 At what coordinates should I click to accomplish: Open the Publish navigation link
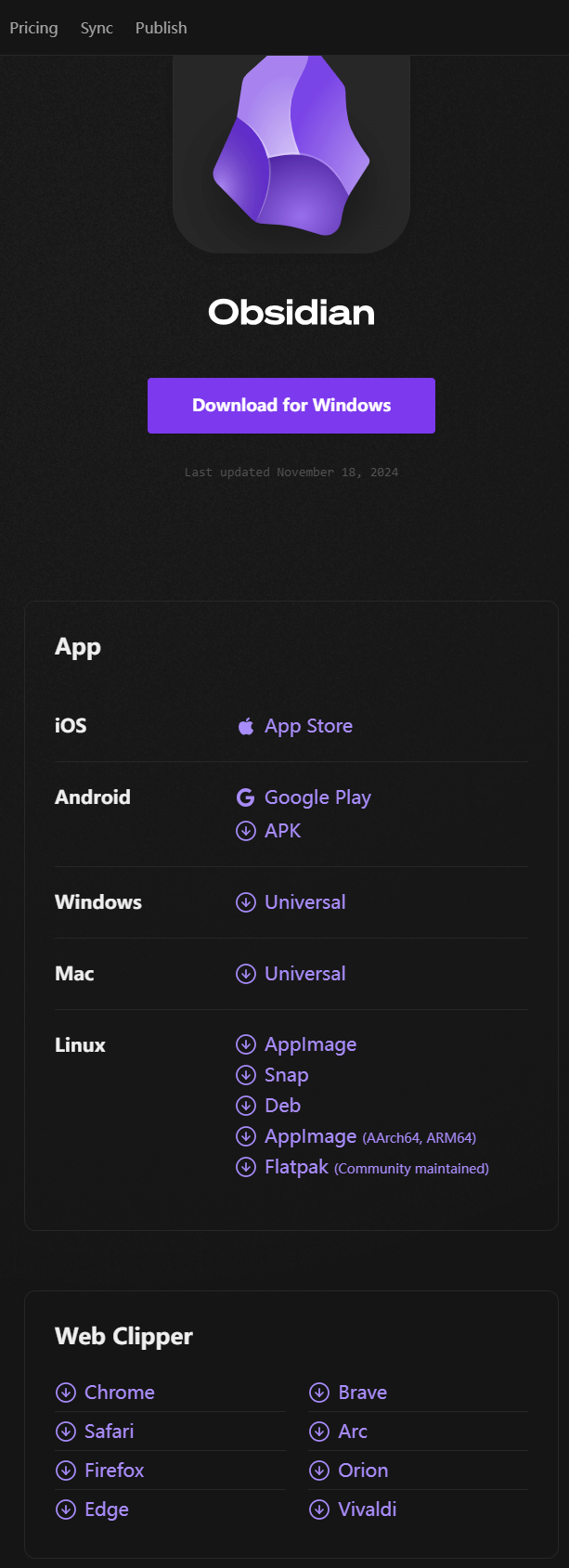(162, 28)
